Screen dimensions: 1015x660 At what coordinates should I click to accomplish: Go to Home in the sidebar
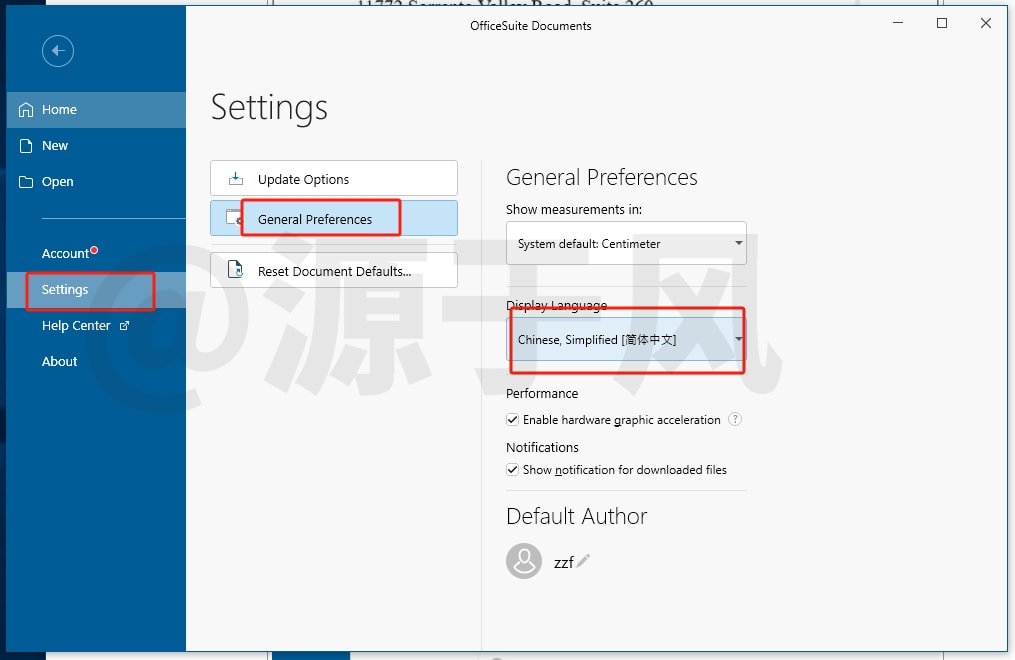96,109
